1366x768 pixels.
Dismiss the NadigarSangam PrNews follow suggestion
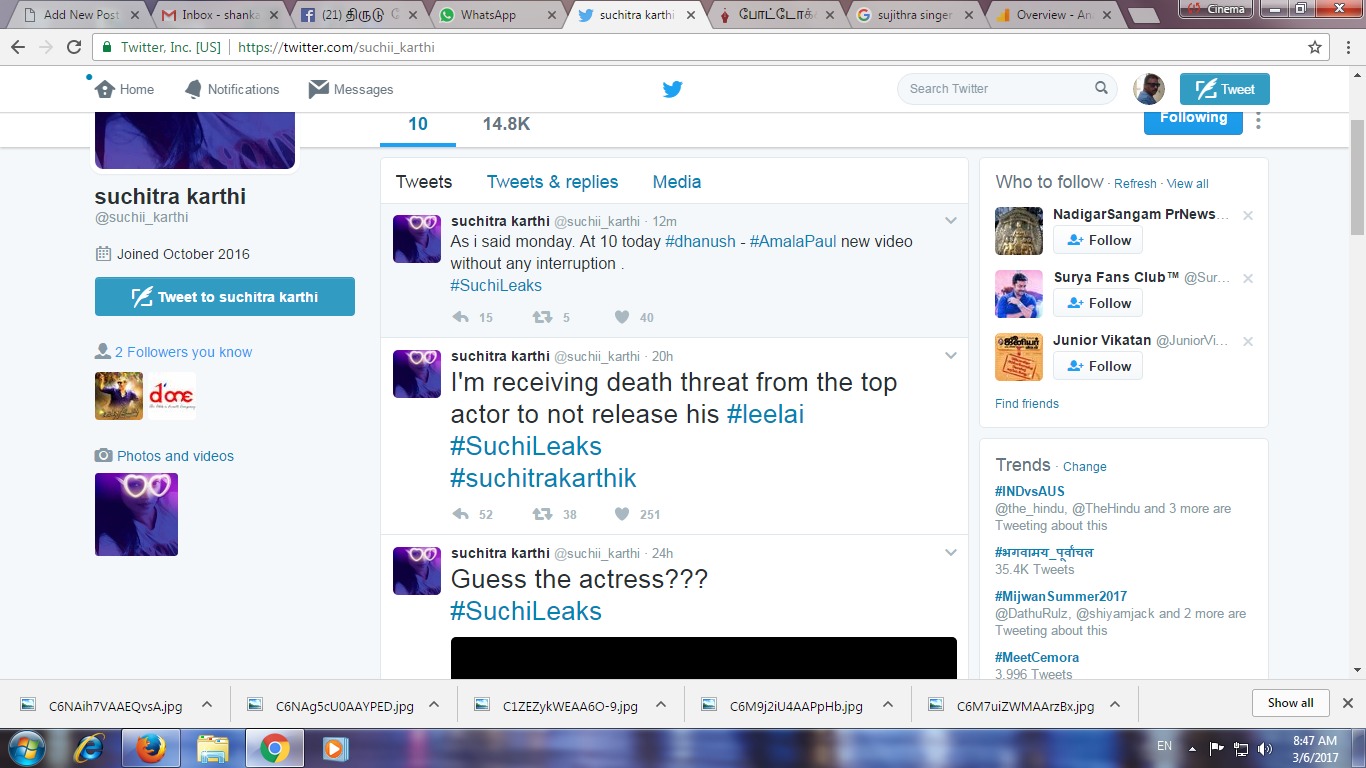[1247, 215]
